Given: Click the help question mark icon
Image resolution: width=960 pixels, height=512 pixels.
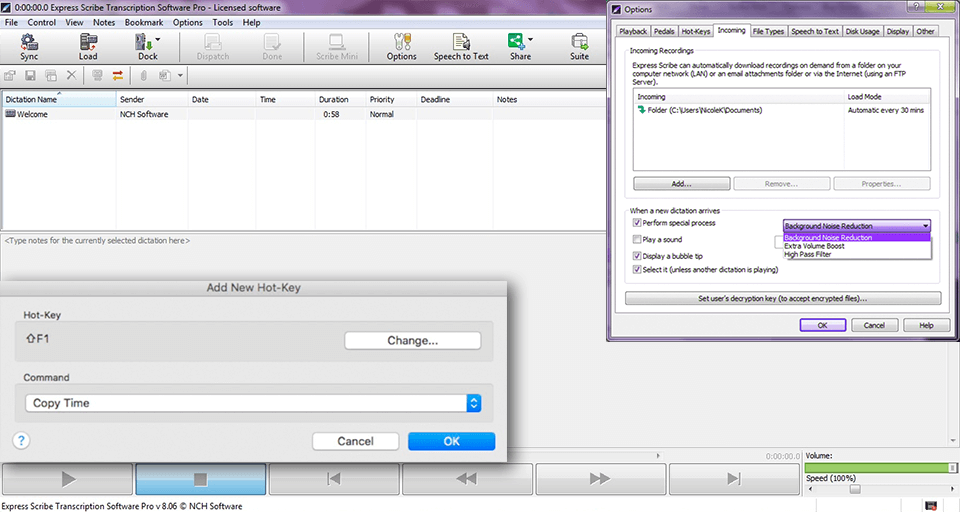Looking at the screenshot, I should click(21, 440).
